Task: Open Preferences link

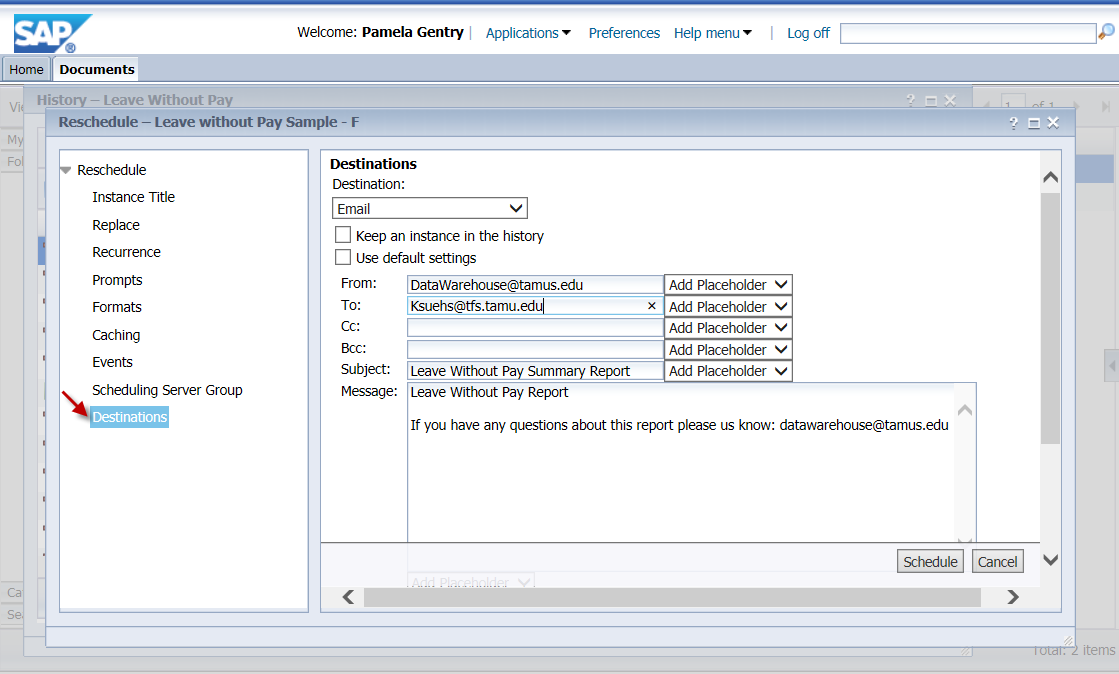Action: tap(624, 33)
